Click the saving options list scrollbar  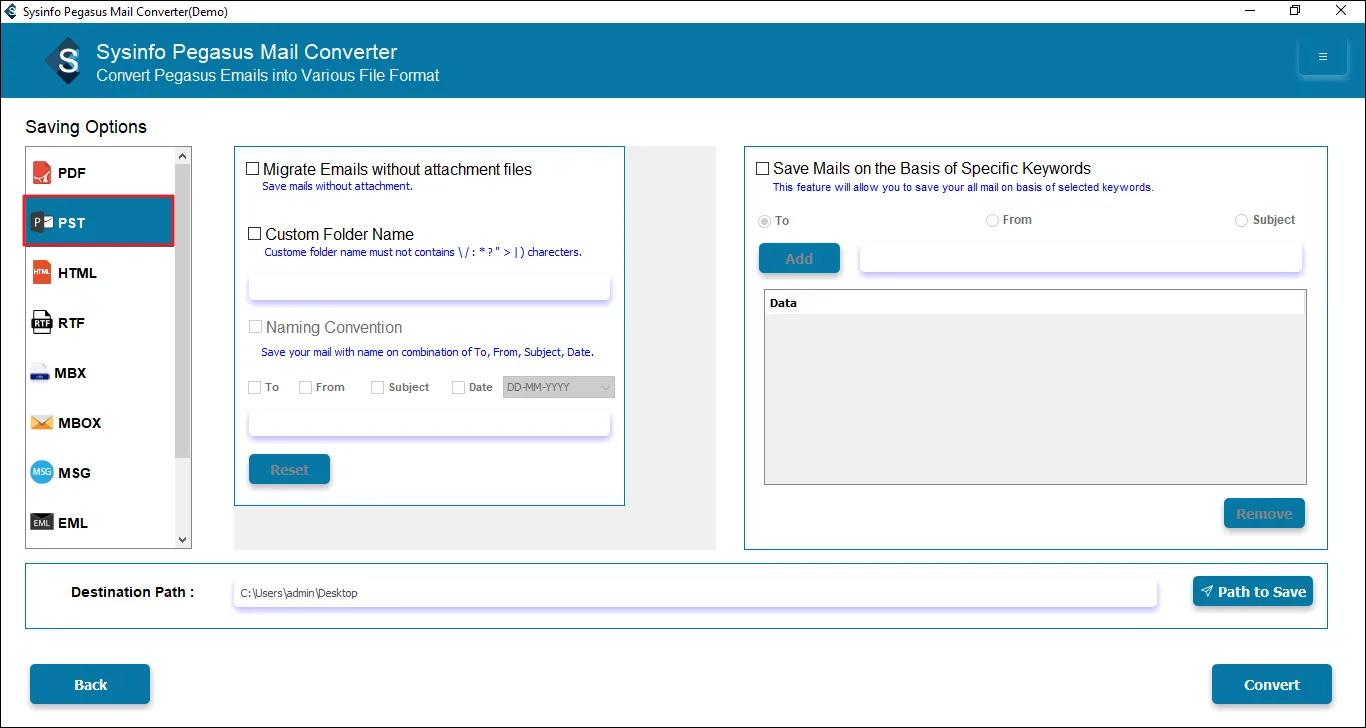[x=182, y=311]
